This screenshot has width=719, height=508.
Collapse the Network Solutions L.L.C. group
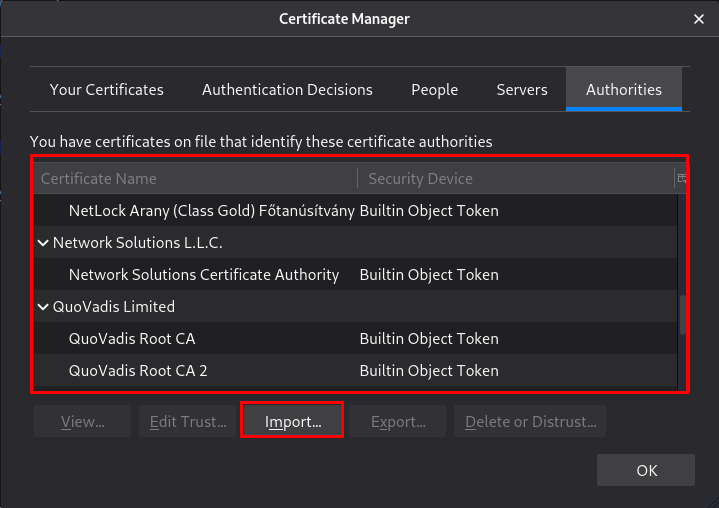pyautogui.click(x=43, y=243)
